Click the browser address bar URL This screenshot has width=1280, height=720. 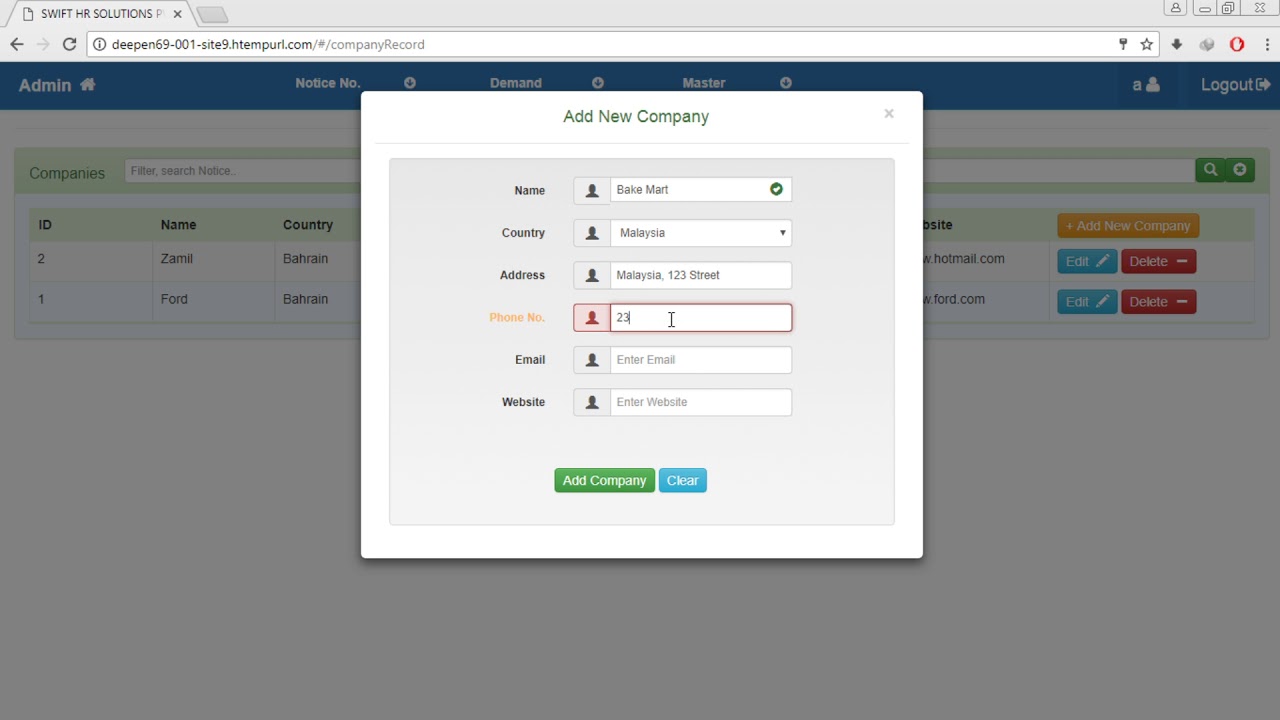pos(268,44)
